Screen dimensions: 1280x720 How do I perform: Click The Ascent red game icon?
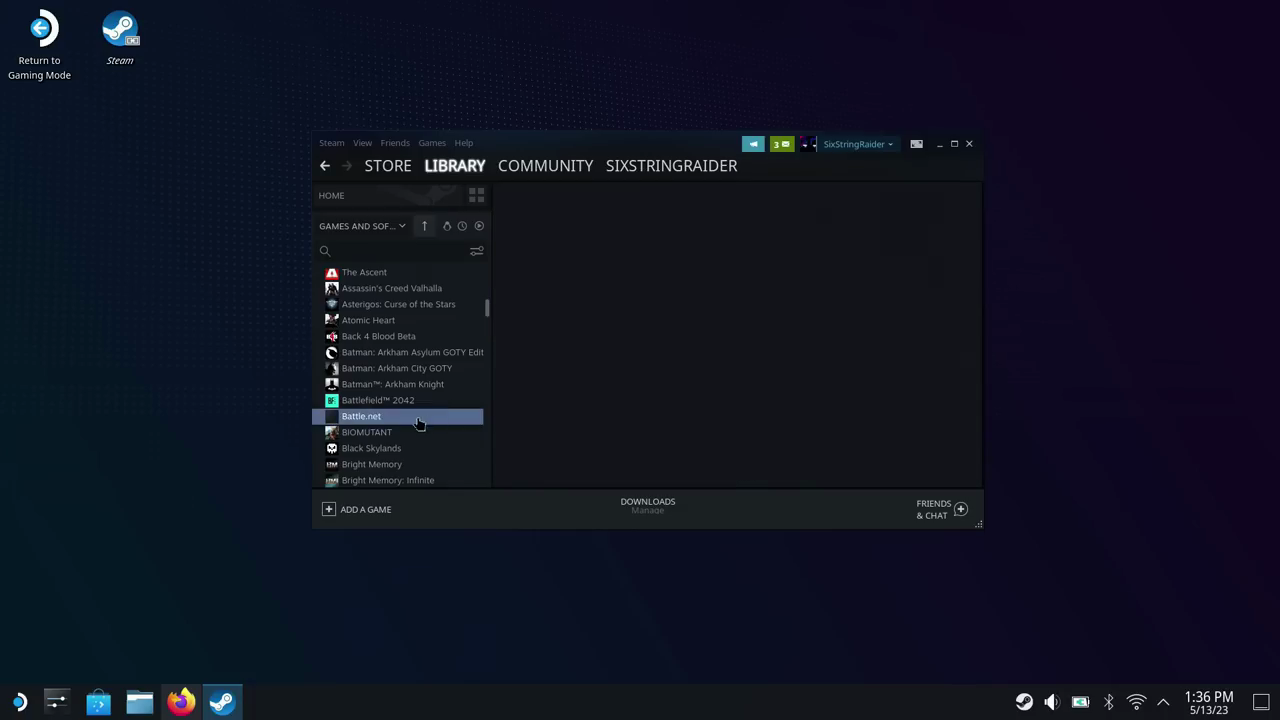pos(332,272)
